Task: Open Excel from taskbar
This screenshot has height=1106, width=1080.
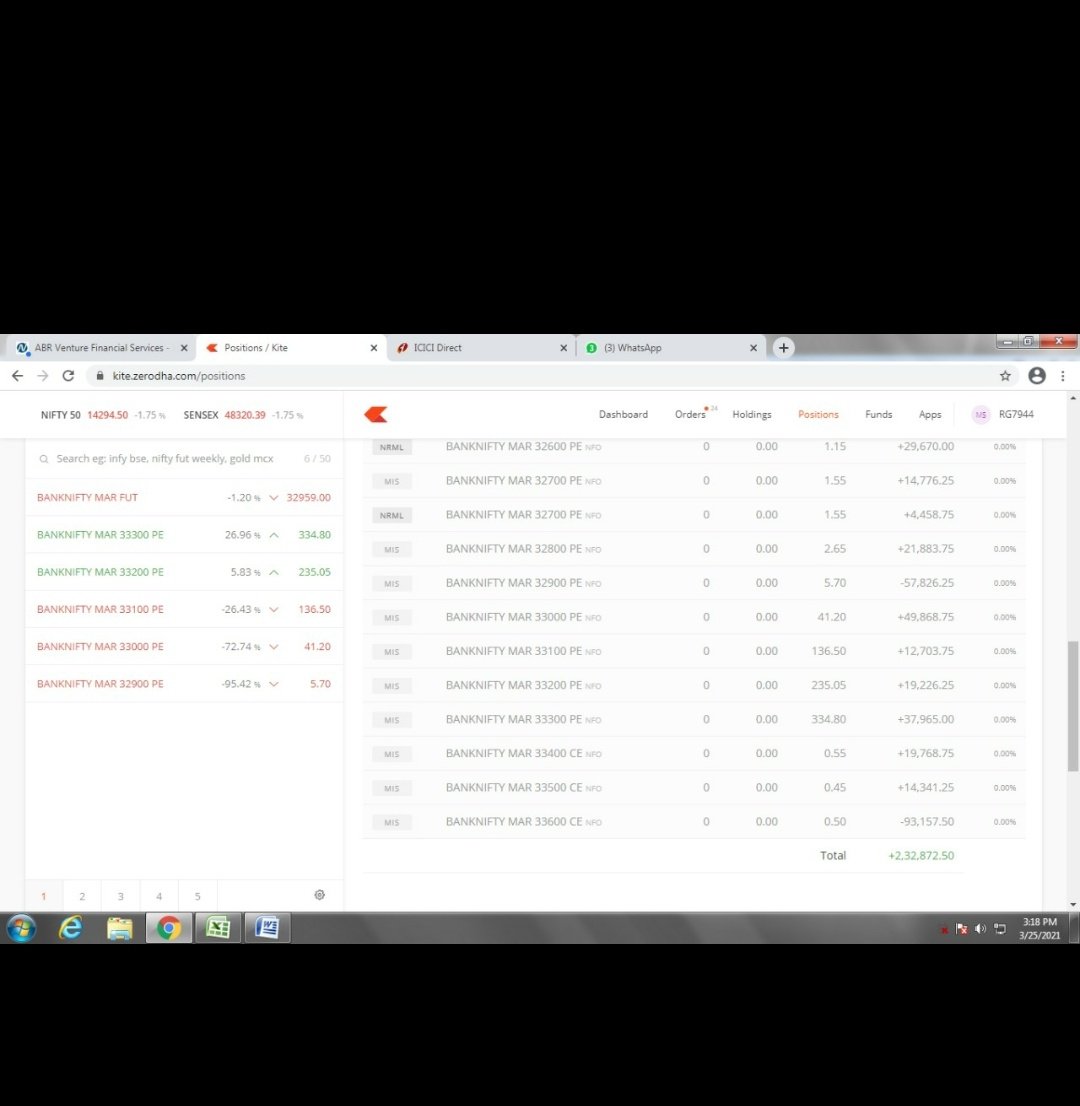Action: pyautogui.click(x=218, y=928)
